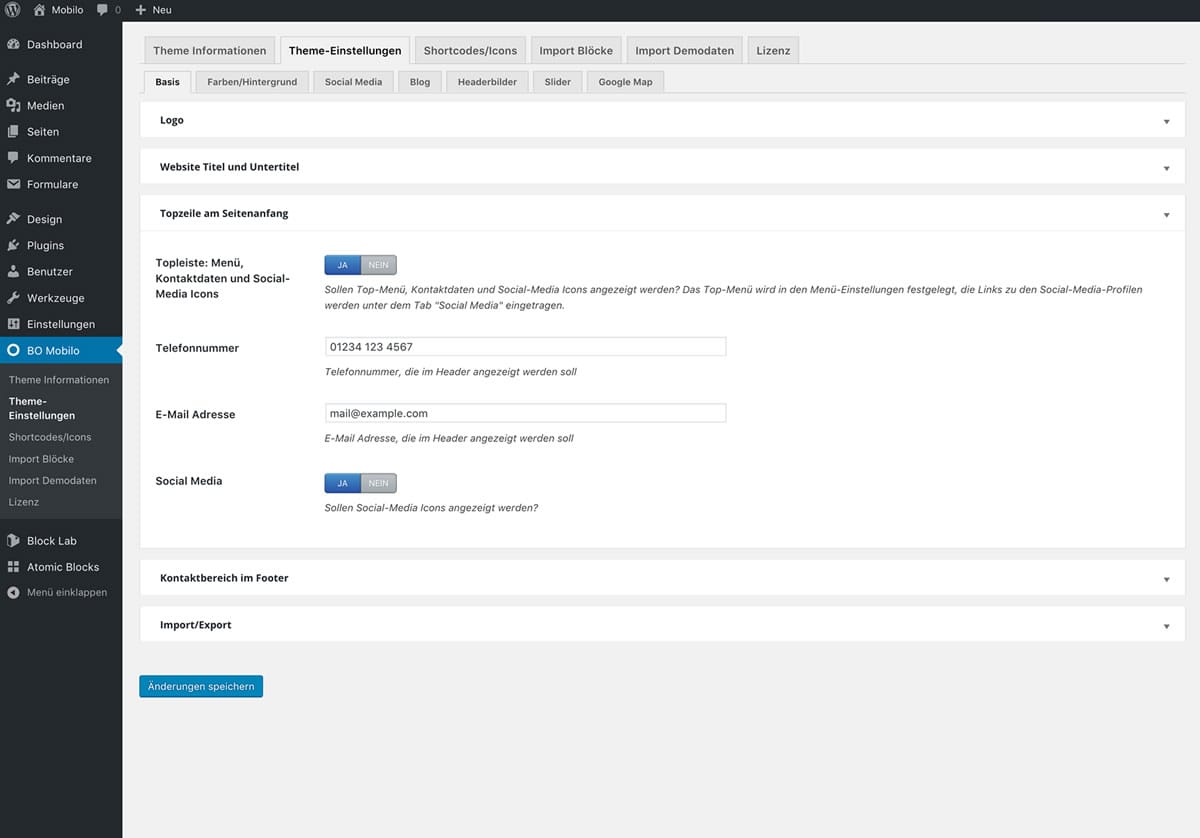Click JA on the Topleiste toggle
1200x838 pixels.
tap(342, 265)
